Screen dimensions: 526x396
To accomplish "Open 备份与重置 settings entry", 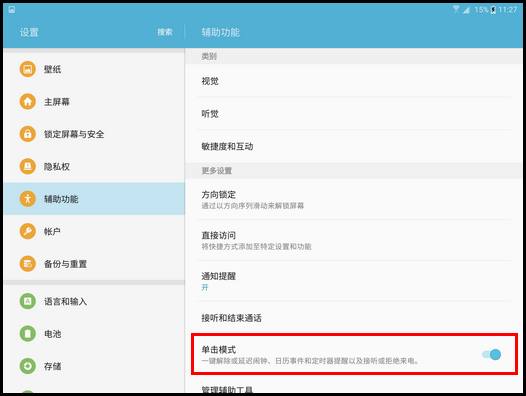I will tap(94, 264).
